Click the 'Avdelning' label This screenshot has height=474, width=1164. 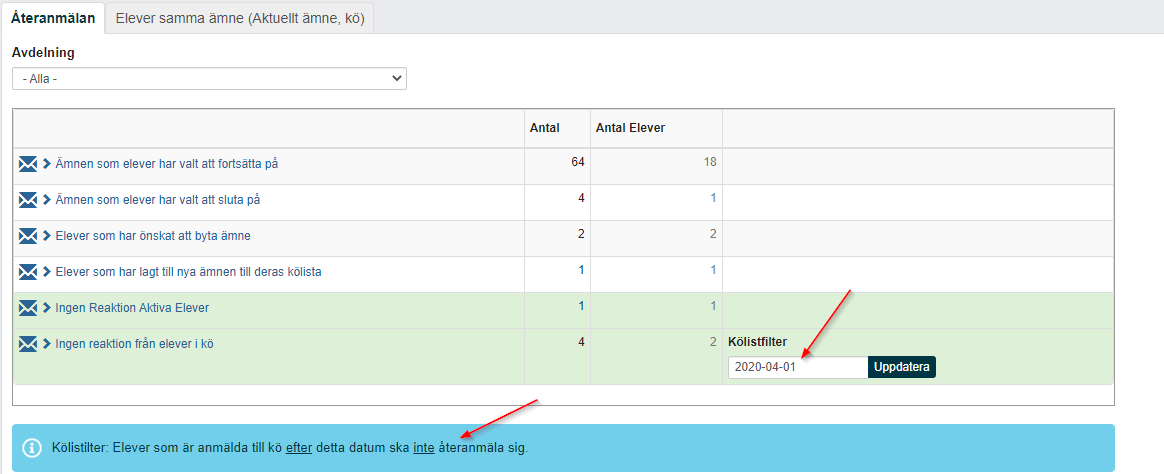click(x=43, y=53)
